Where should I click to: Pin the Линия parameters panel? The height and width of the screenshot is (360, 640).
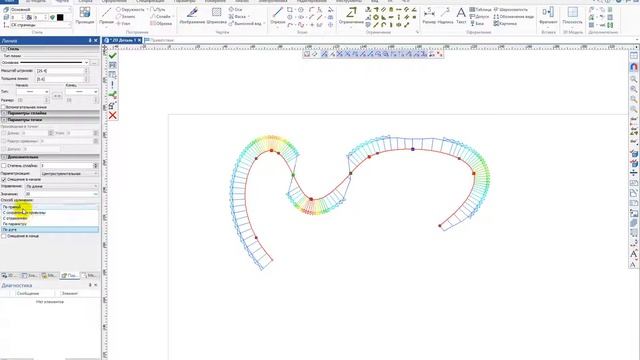tap(90, 40)
